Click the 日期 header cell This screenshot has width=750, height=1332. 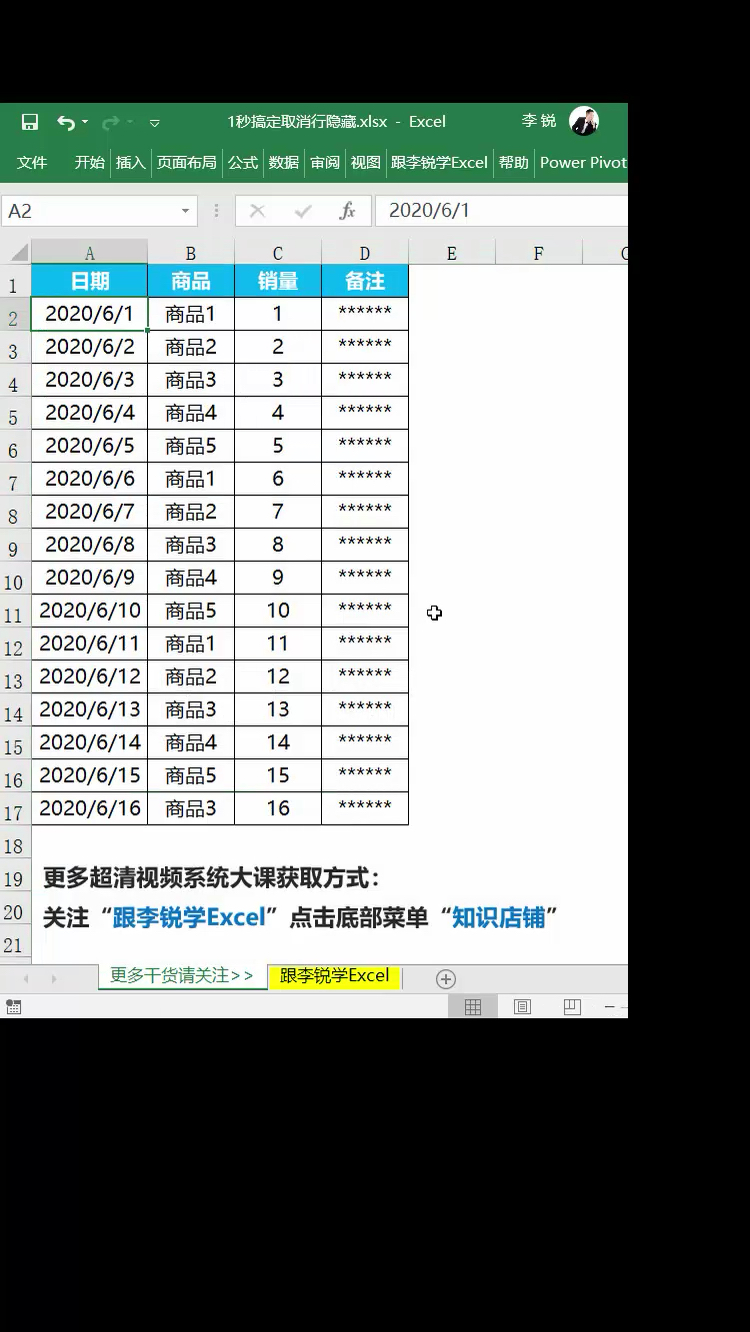click(89, 281)
